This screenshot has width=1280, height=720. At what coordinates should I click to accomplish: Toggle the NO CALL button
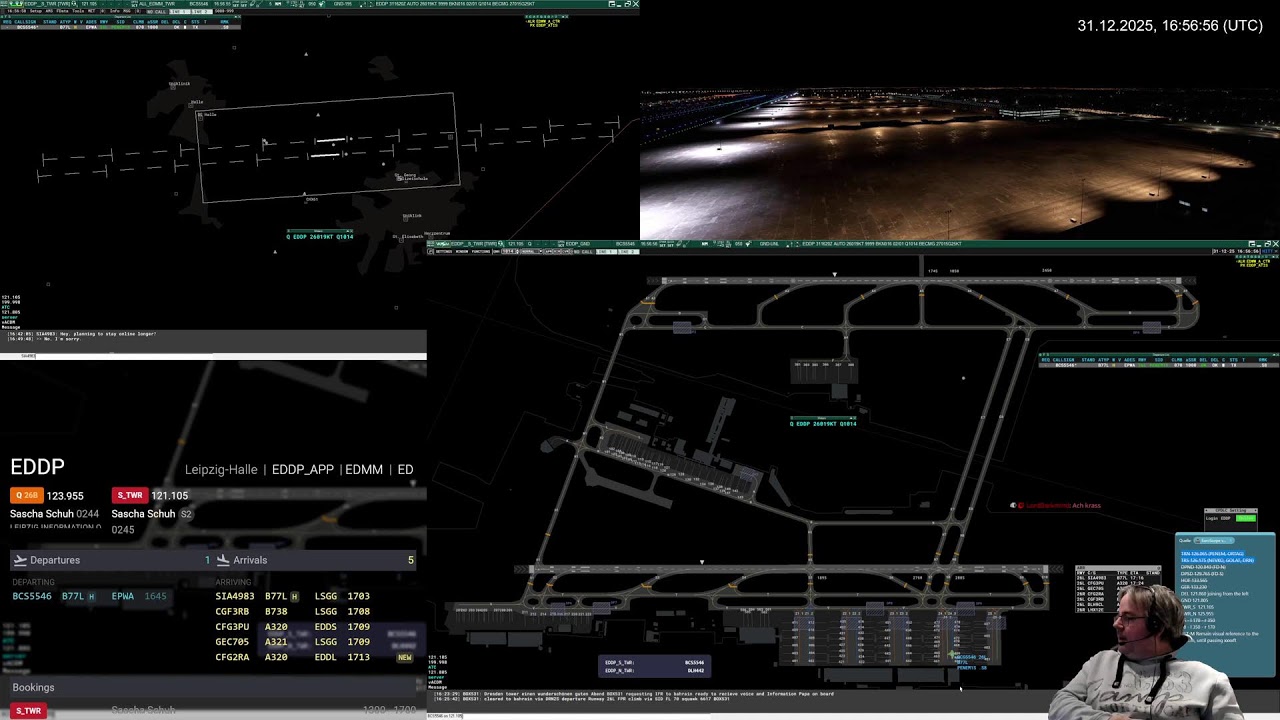[156, 12]
